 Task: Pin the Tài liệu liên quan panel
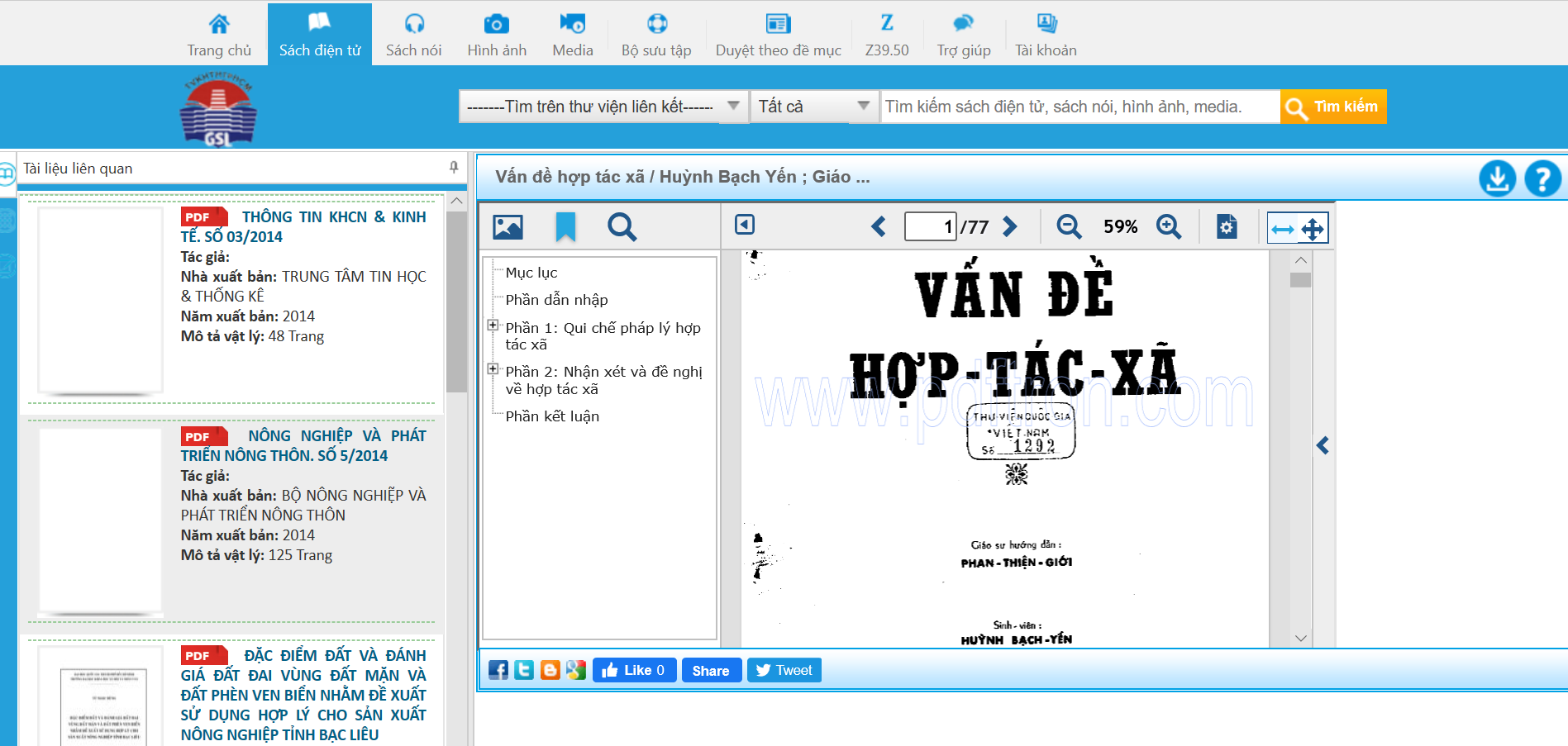(x=454, y=168)
